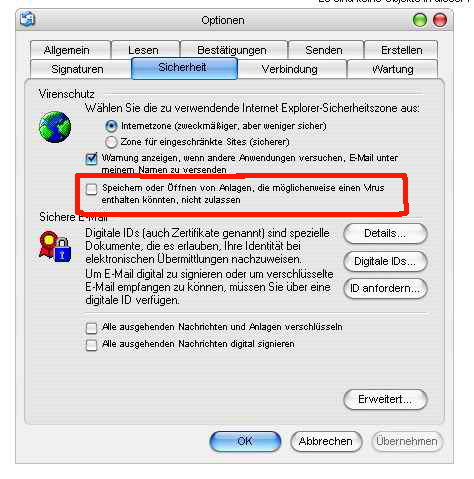Open the Senden tab
The height and width of the screenshot is (479, 474).
point(326,50)
